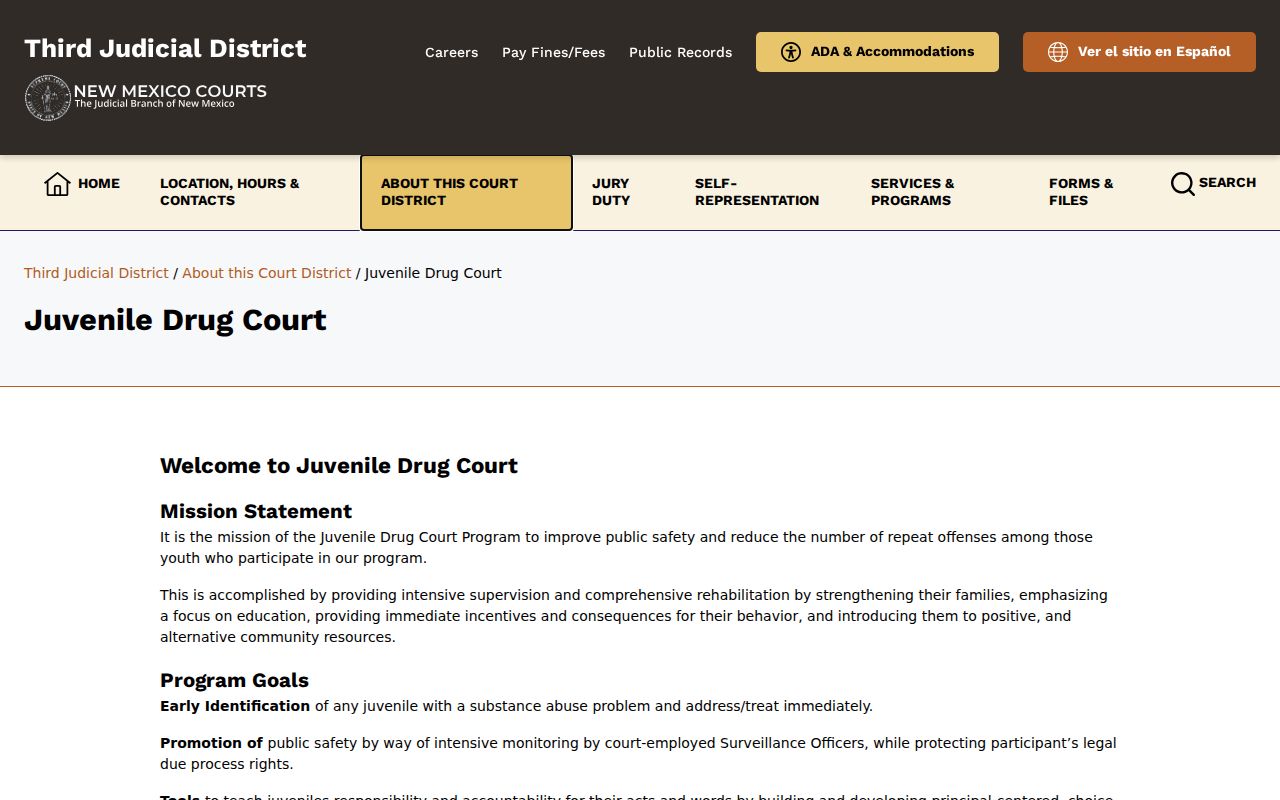Open the Pay Fines/Fees link

click(x=553, y=52)
